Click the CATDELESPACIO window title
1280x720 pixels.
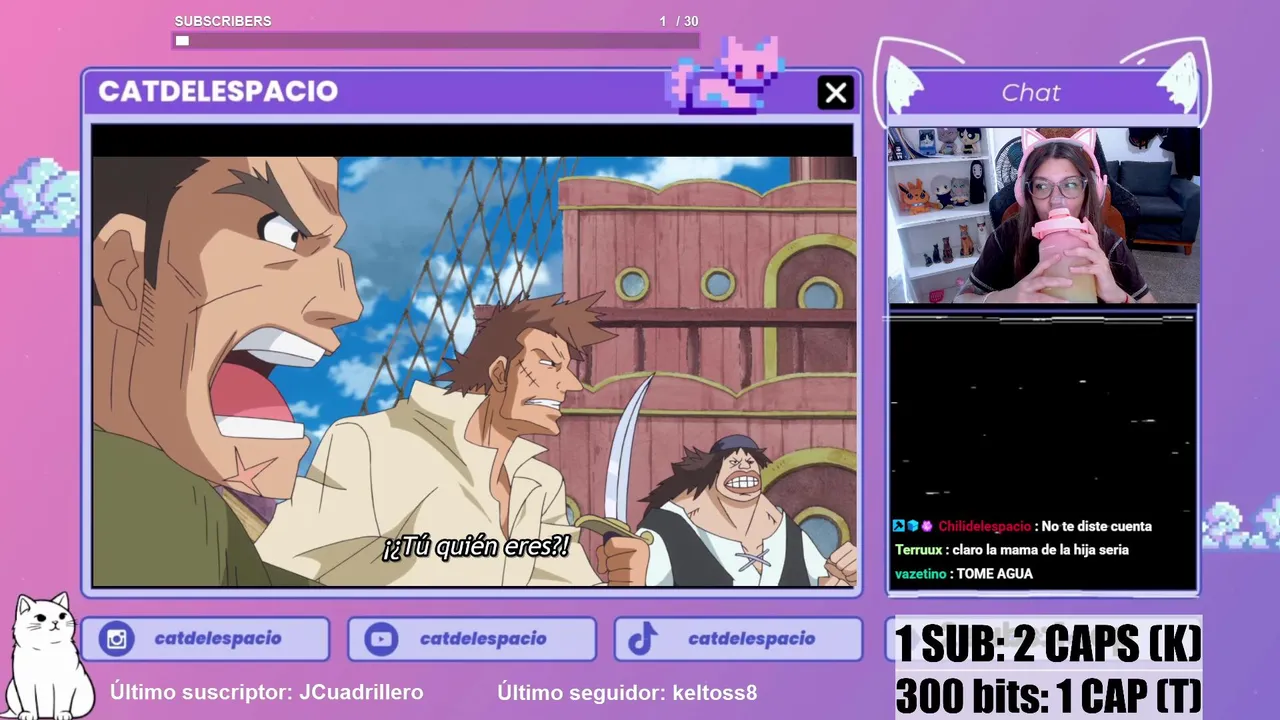pos(218,91)
